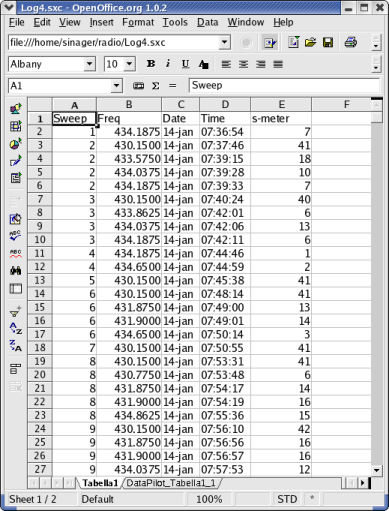Click the horizontal scrollbar right arrow
The height and width of the screenshot is (511, 389).
(363, 483)
